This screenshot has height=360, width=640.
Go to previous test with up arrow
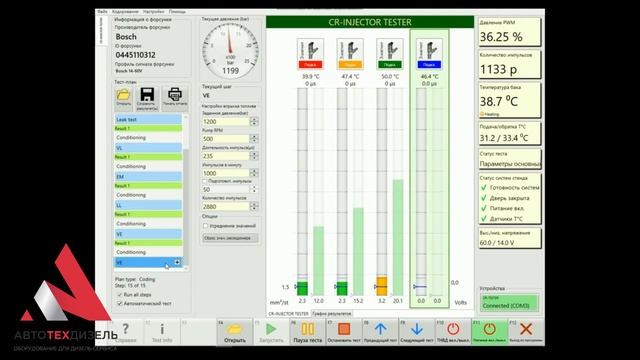(380, 332)
